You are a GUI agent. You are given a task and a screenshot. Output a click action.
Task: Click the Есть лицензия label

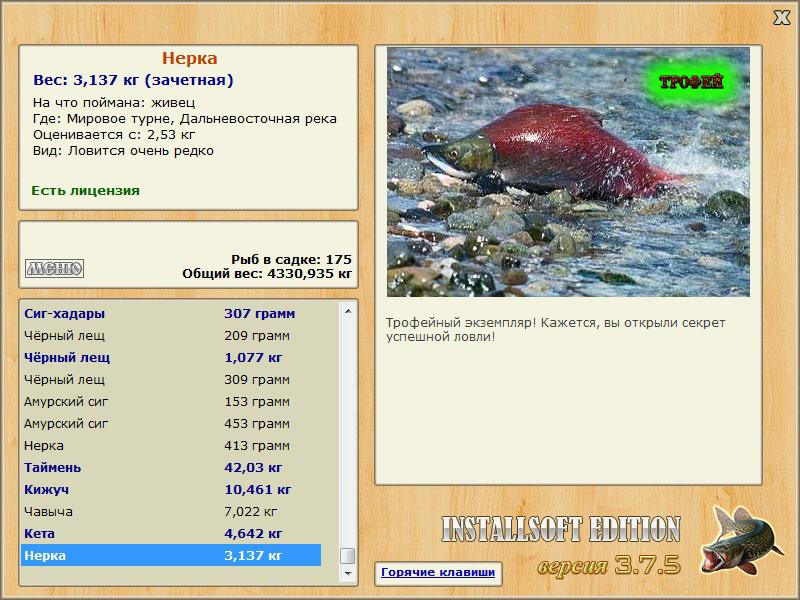pos(85,190)
